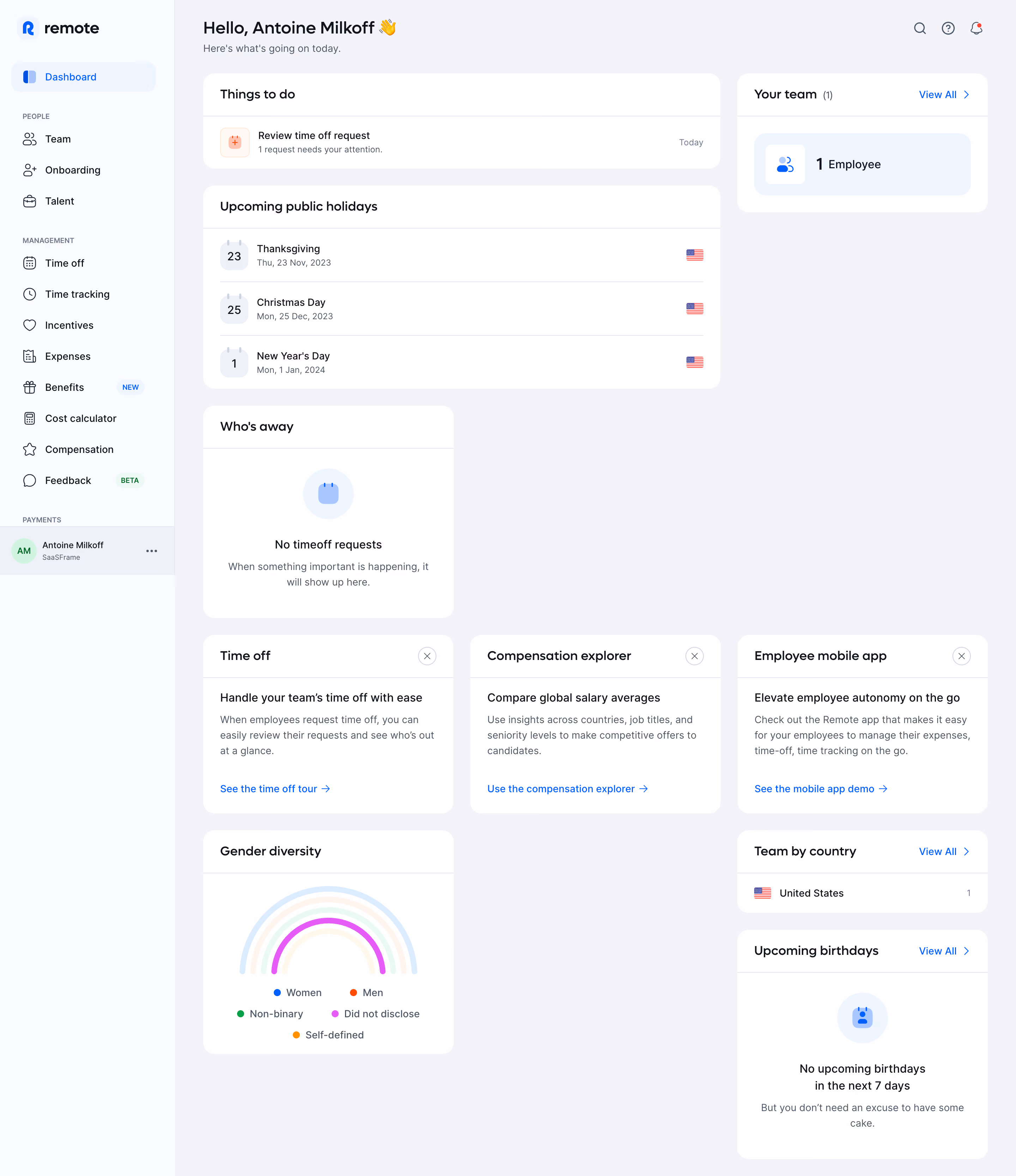Click See the time off tour link

pos(275,789)
